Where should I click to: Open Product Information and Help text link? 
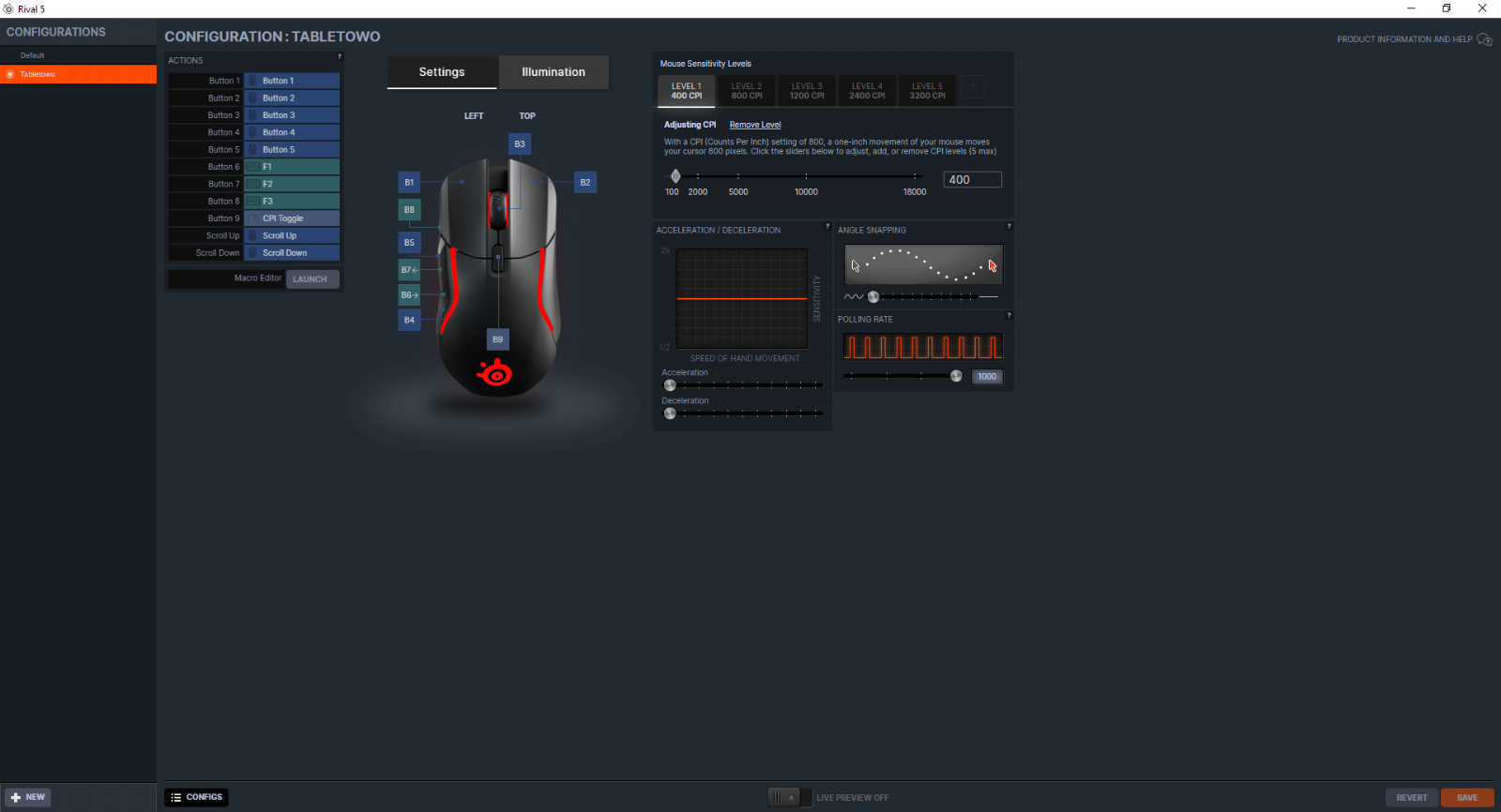pyautogui.click(x=1404, y=39)
